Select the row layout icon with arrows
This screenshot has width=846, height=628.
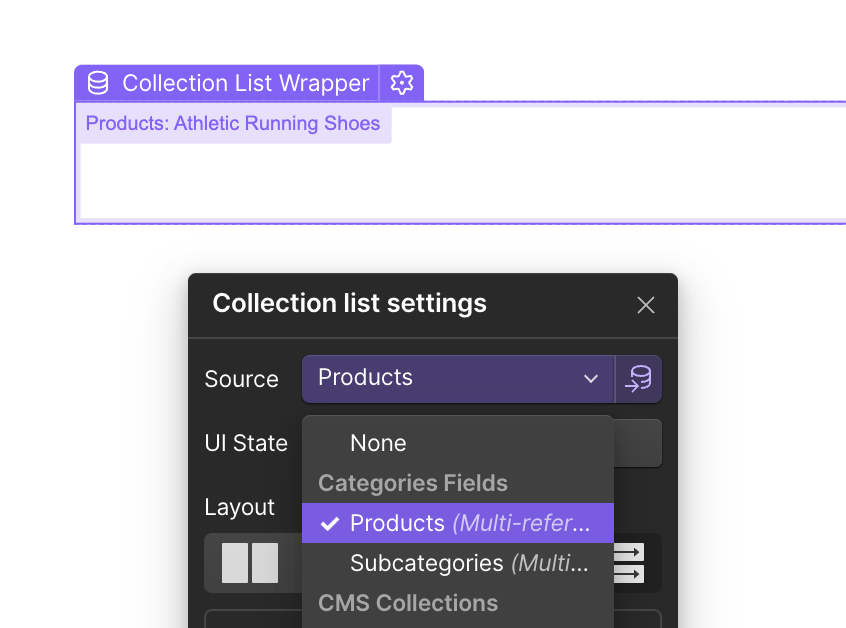tap(629, 563)
